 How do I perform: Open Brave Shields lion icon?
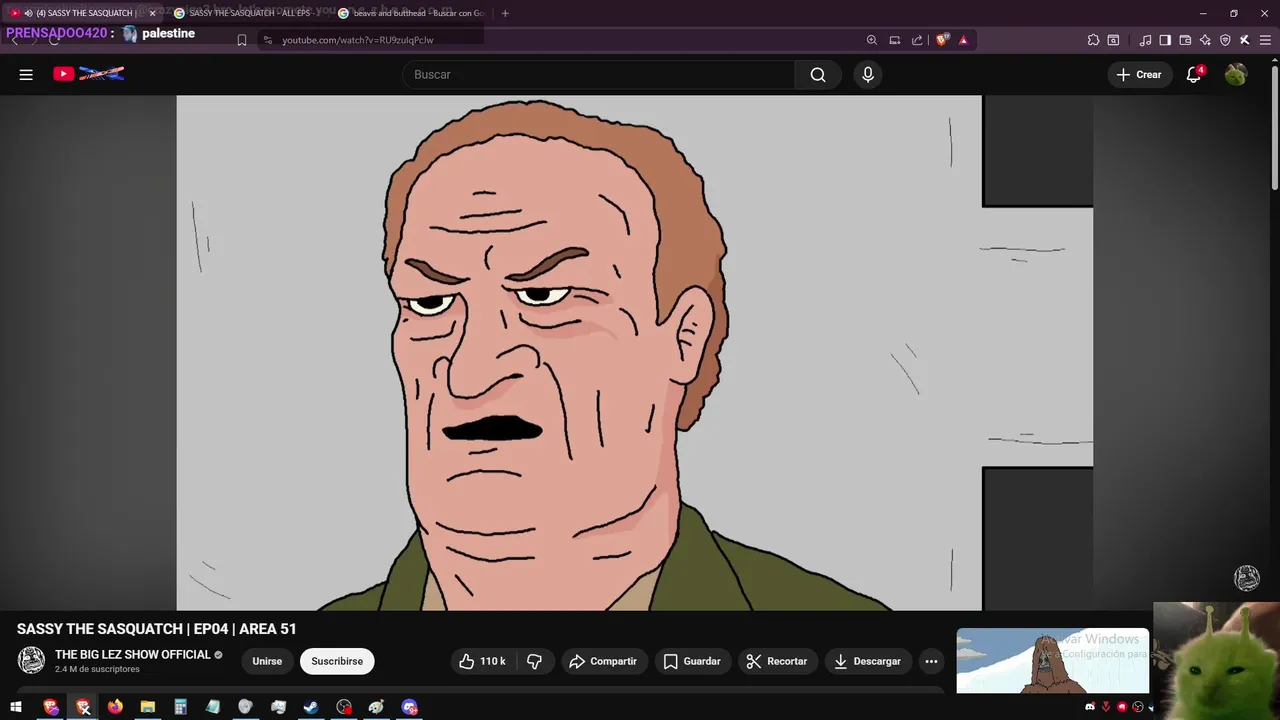[942, 40]
